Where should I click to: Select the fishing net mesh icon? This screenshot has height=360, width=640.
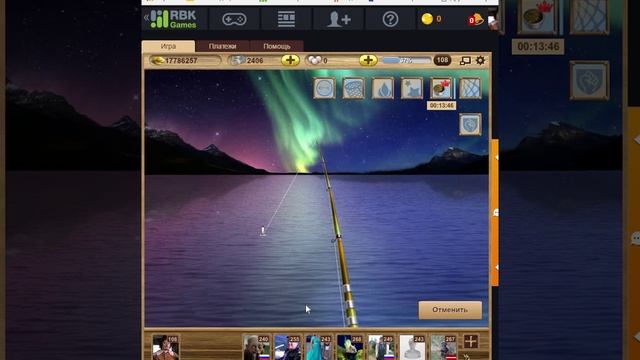470,88
